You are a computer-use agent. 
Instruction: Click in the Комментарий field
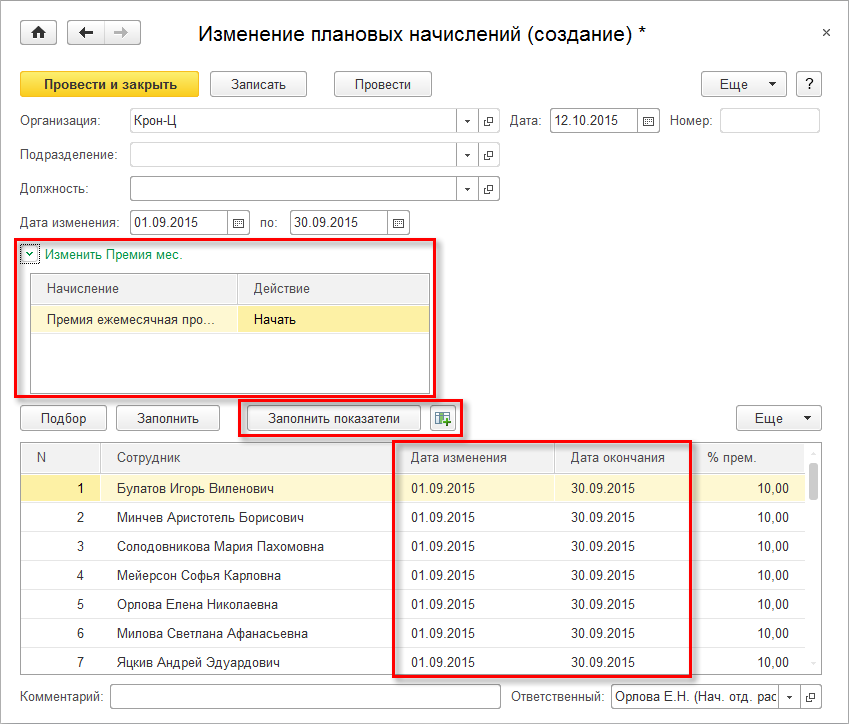pos(305,697)
